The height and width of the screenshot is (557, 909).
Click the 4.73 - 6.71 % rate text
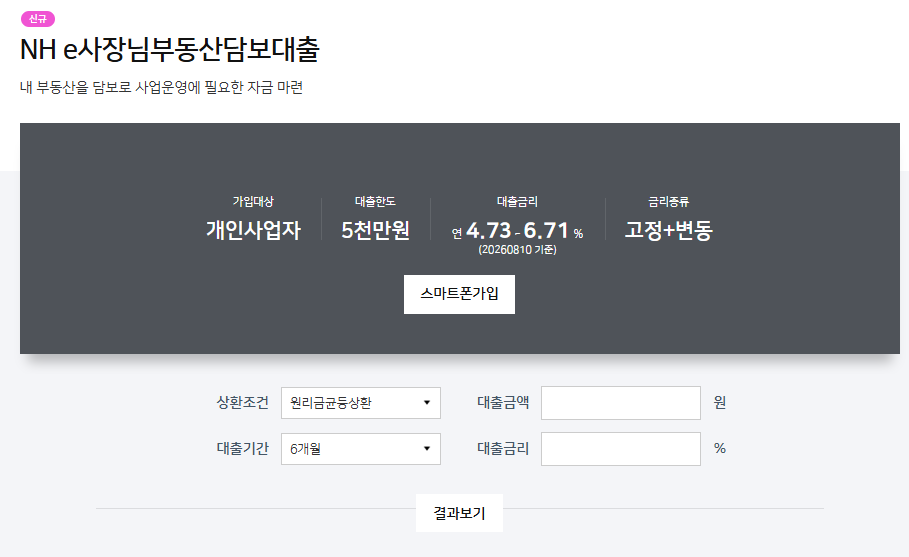(518, 231)
